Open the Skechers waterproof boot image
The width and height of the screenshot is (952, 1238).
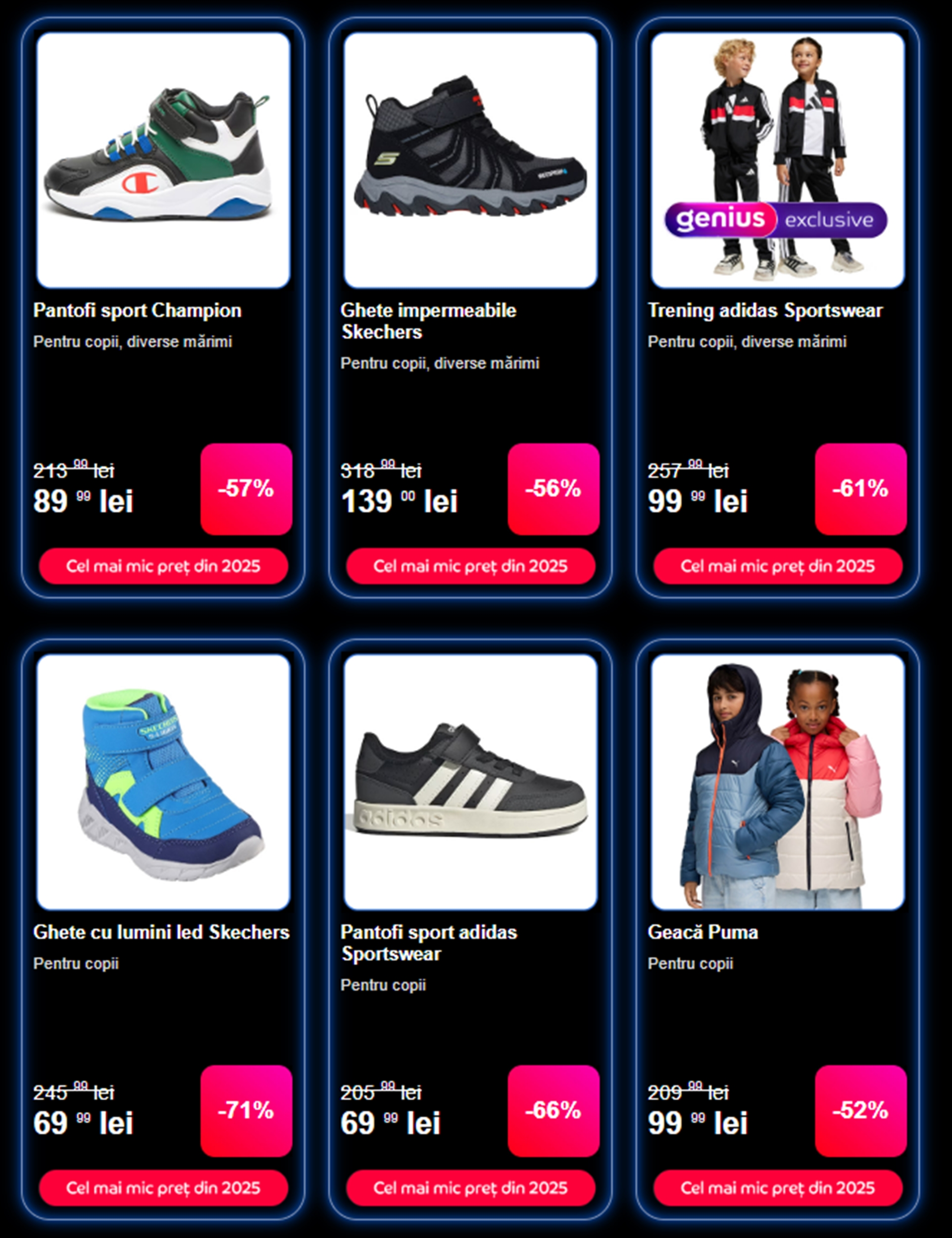(470, 160)
